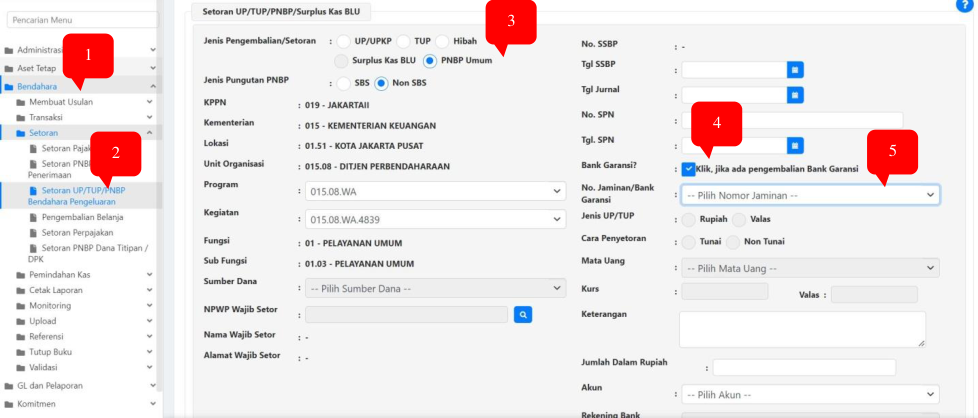978x418 pixels.
Task: Open the Program 015.08.WA dropdown
Action: [x=435, y=191]
